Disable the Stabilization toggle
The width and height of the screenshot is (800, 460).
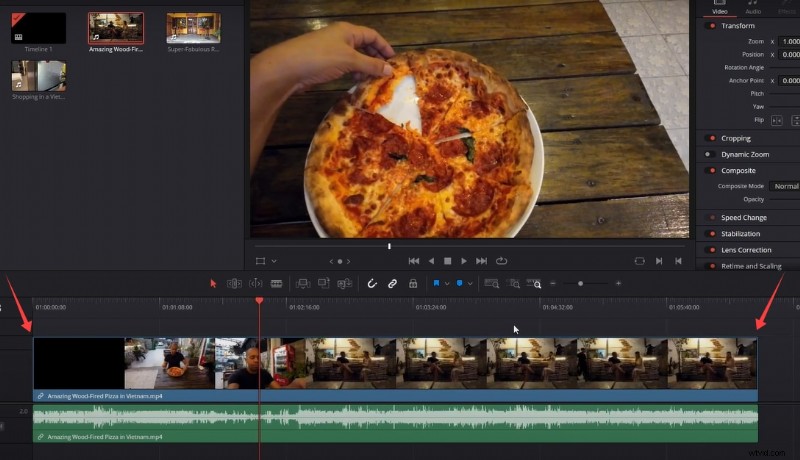pyautogui.click(x=710, y=234)
